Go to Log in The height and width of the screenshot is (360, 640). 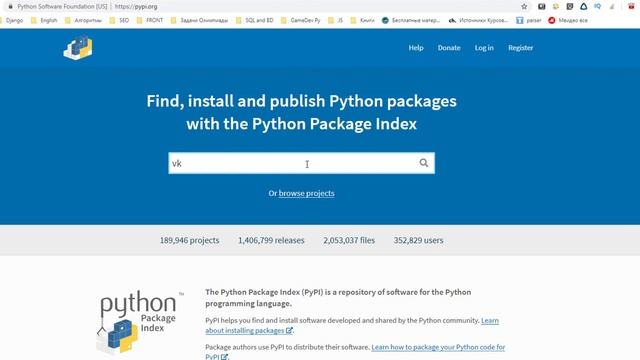pos(484,48)
